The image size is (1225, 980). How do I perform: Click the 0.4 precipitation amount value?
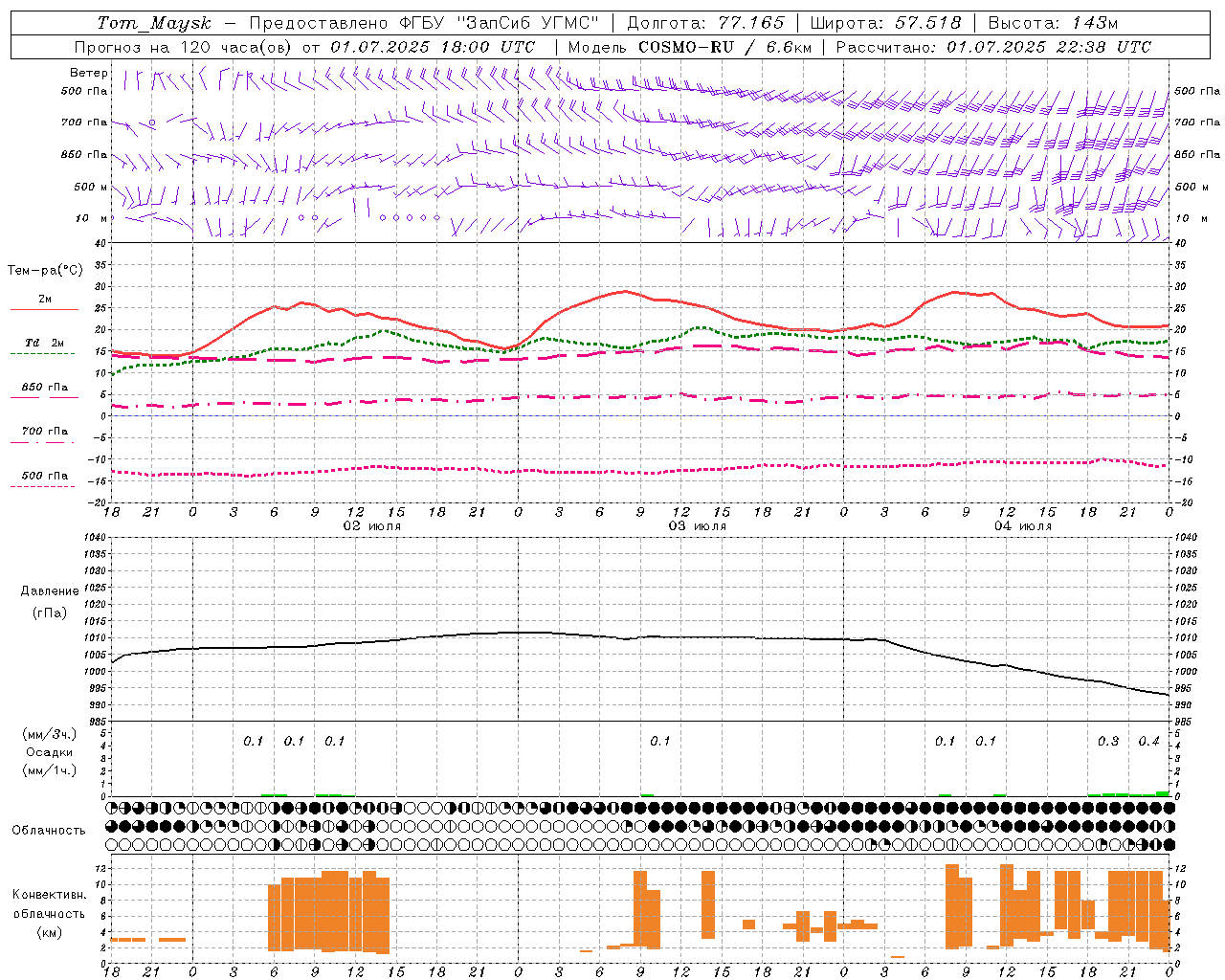1148,742
